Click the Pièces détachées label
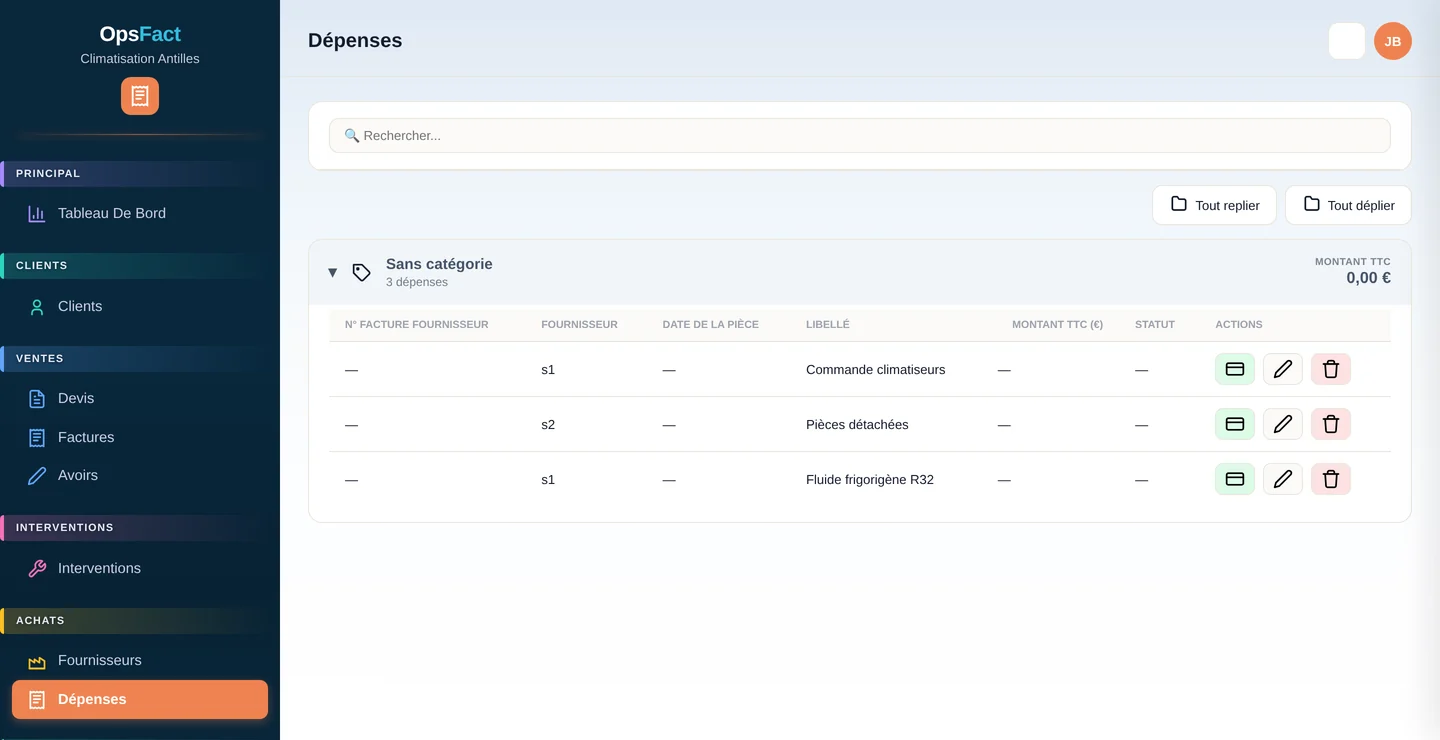The image size is (1440, 740). (857, 424)
